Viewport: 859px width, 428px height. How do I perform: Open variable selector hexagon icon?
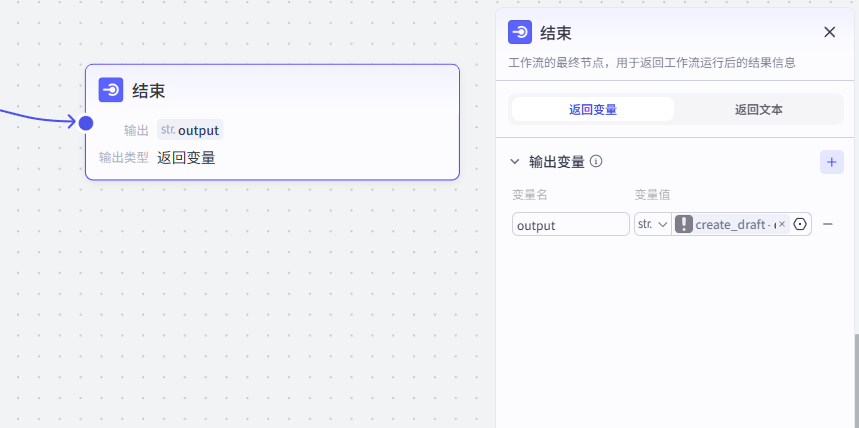coord(800,224)
